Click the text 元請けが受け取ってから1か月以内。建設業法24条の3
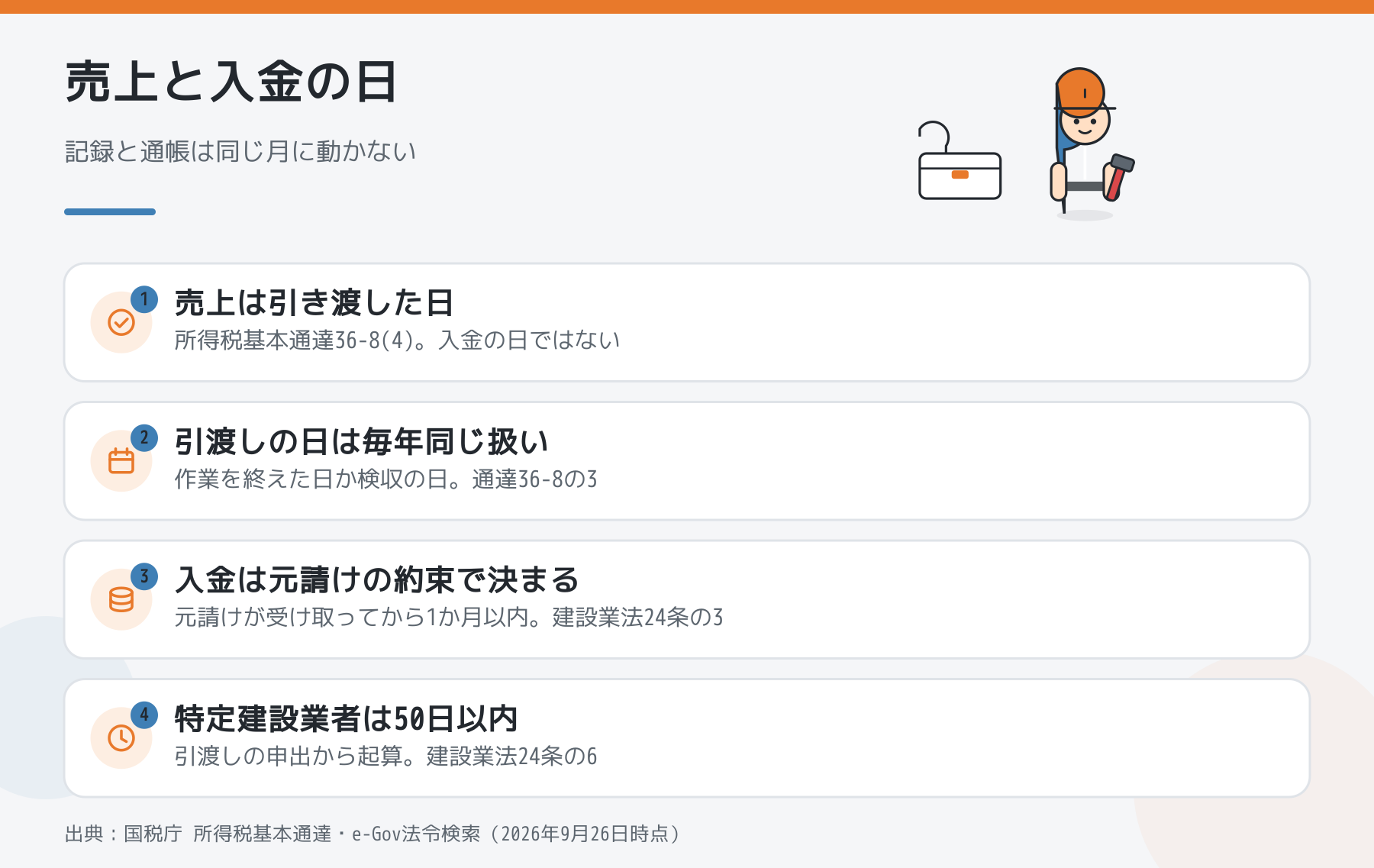 (x=449, y=618)
